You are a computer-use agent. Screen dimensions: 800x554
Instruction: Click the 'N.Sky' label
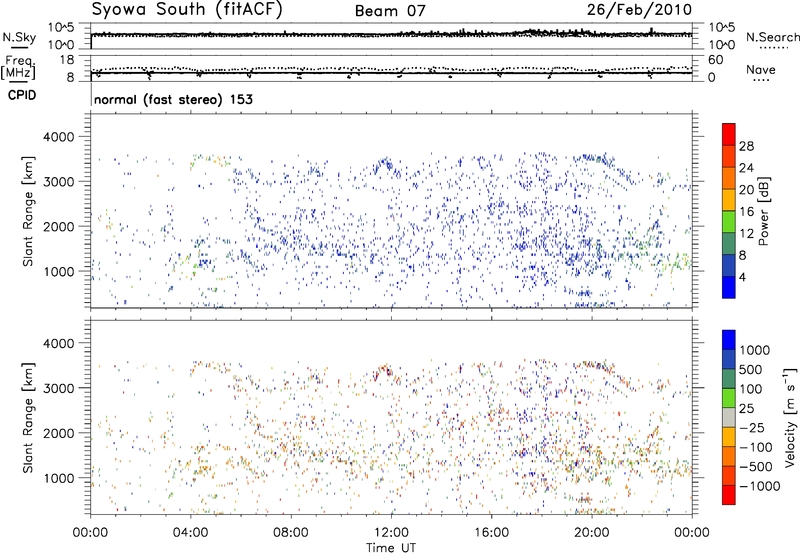point(19,37)
